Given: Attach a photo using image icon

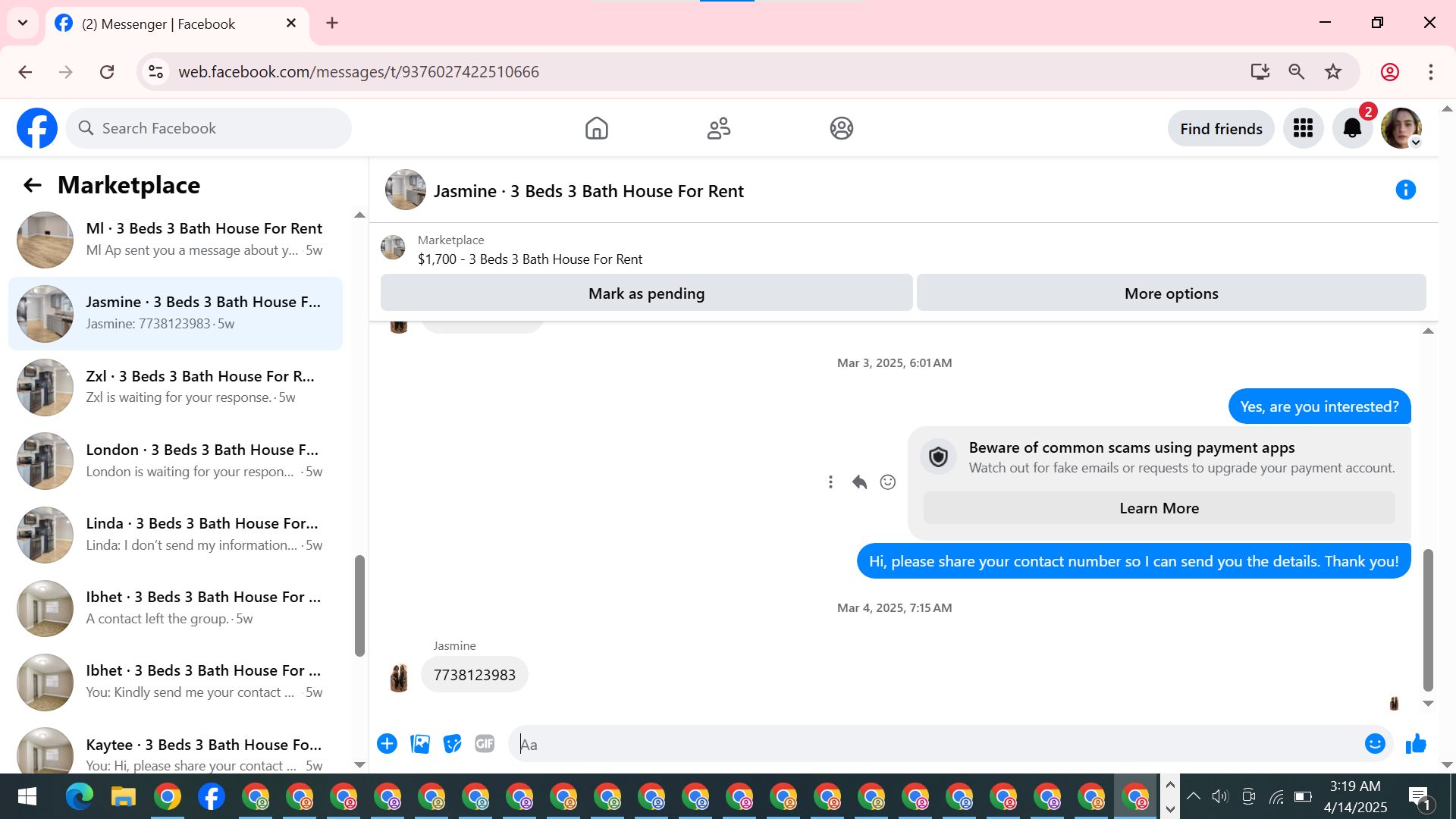Looking at the screenshot, I should click(x=420, y=744).
